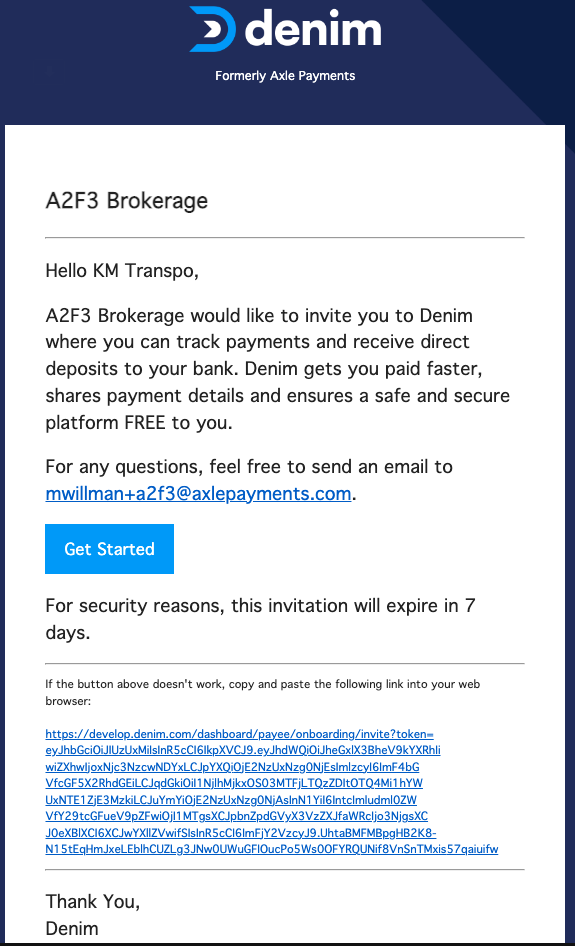Click the link line starting with VfY29tcGFueV9p
The width and height of the screenshot is (575, 946).
pyautogui.click(x=237, y=816)
